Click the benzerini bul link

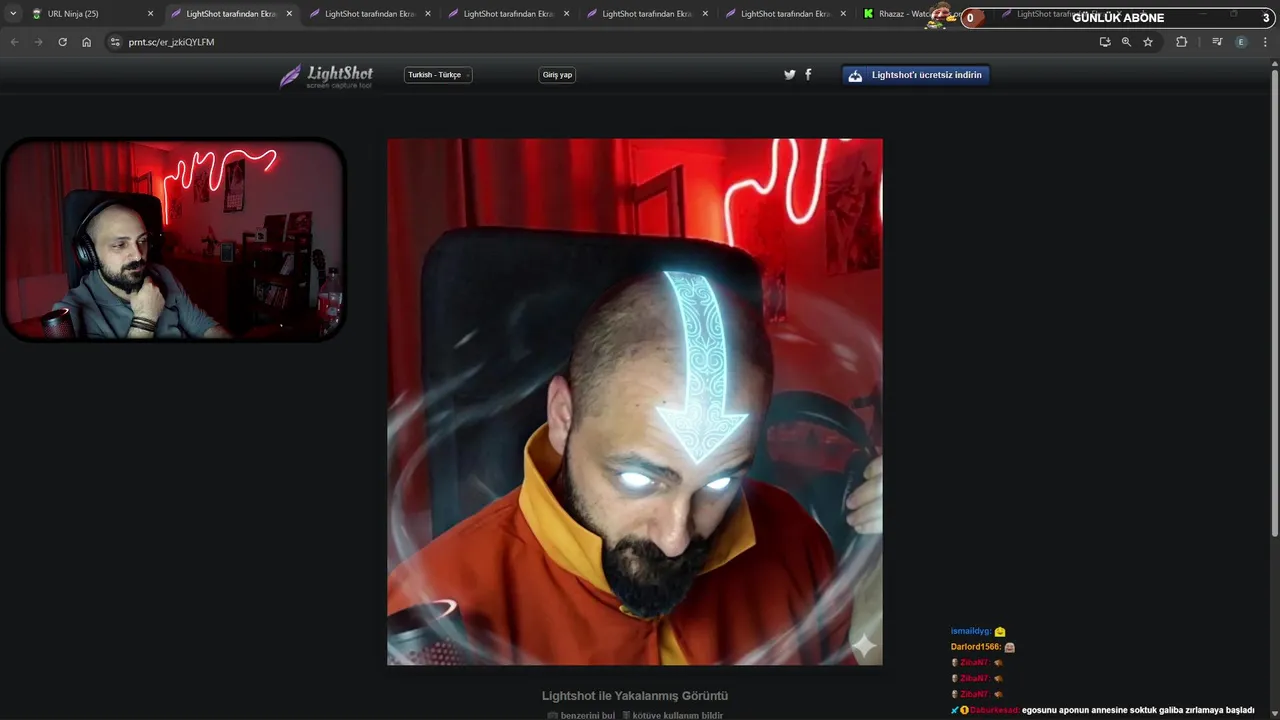581,715
